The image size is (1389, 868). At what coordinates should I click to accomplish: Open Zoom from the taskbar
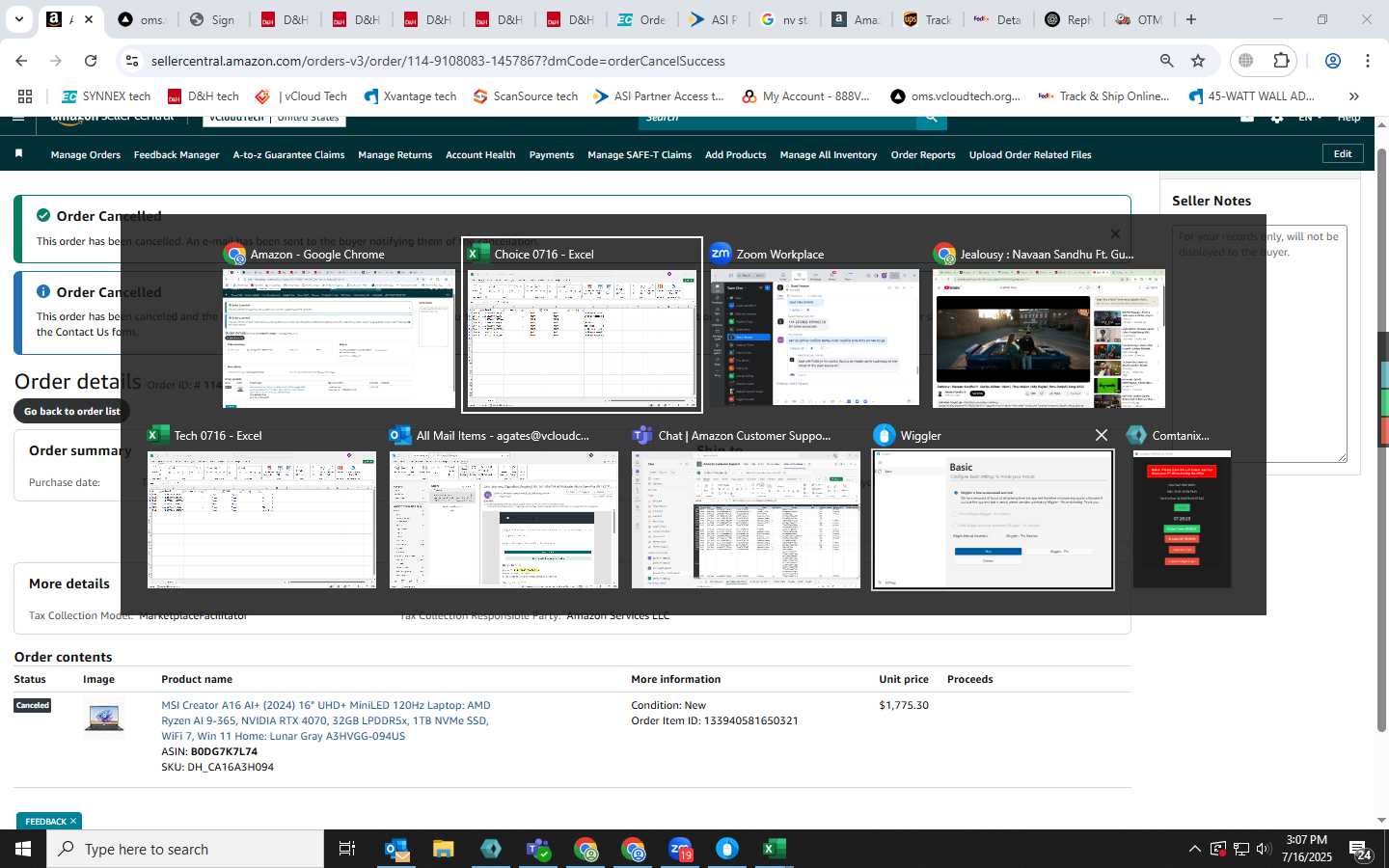pos(680,849)
